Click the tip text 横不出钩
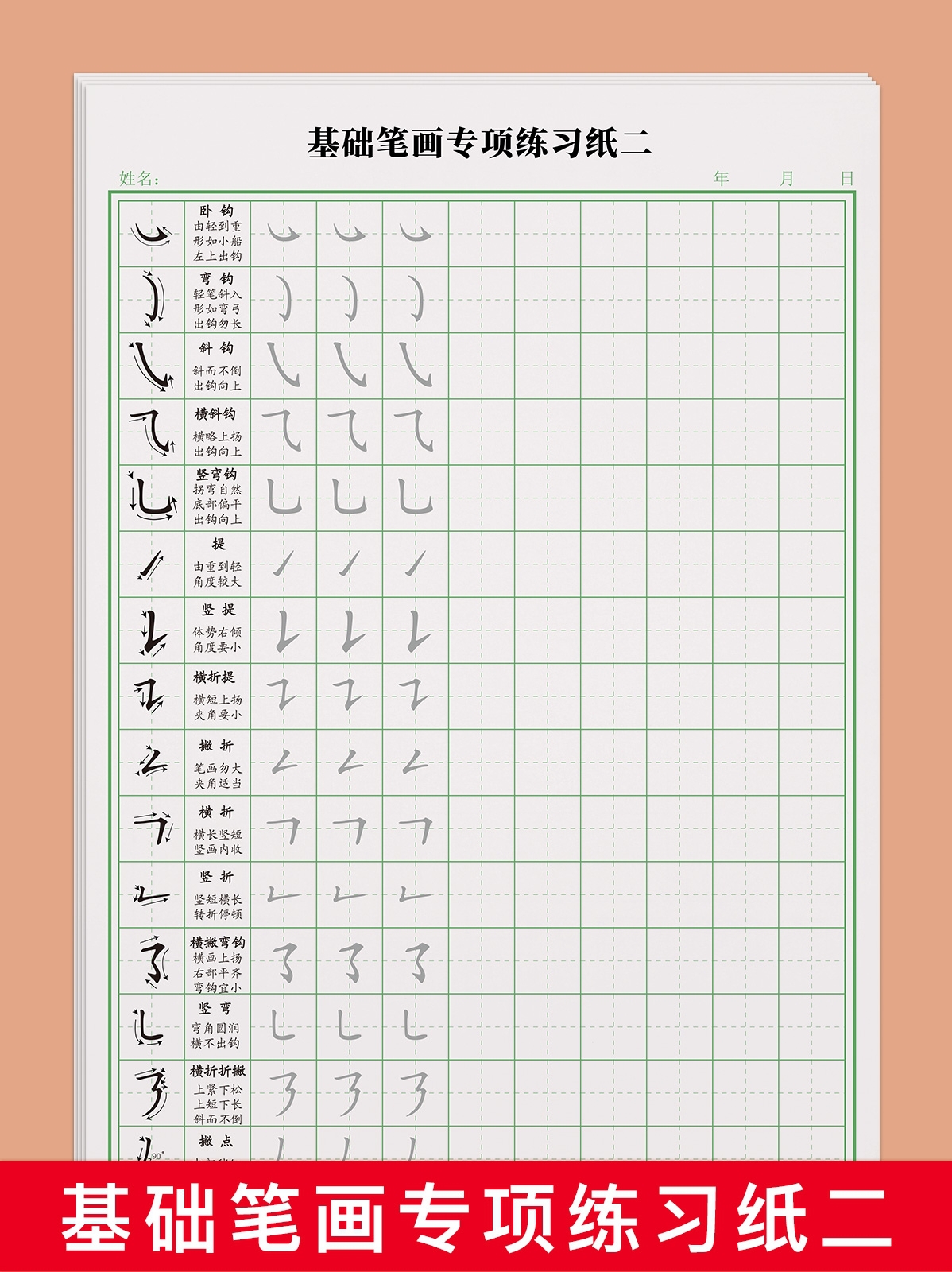Image resolution: width=952 pixels, height=1272 pixels. click(x=215, y=1043)
